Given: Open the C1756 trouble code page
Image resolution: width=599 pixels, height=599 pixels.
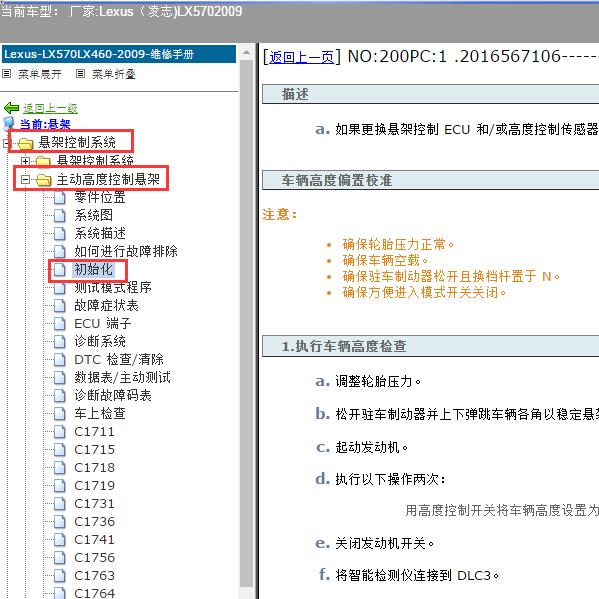Looking at the screenshot, I should pos(94,558).
